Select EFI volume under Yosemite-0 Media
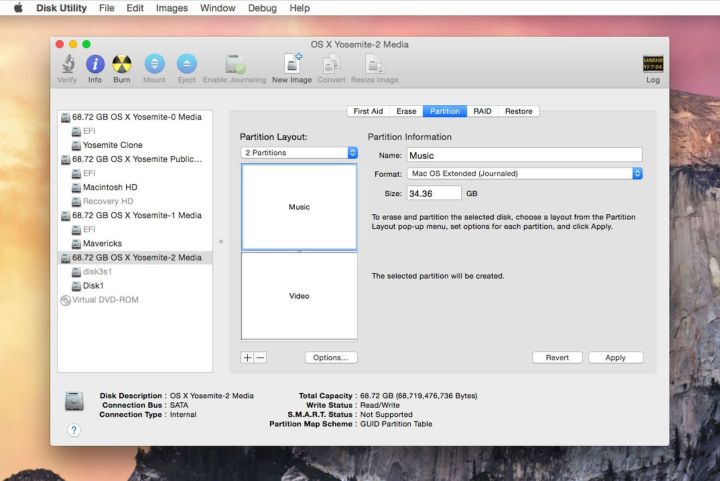 pyautogui.click(x=135, y=131)
